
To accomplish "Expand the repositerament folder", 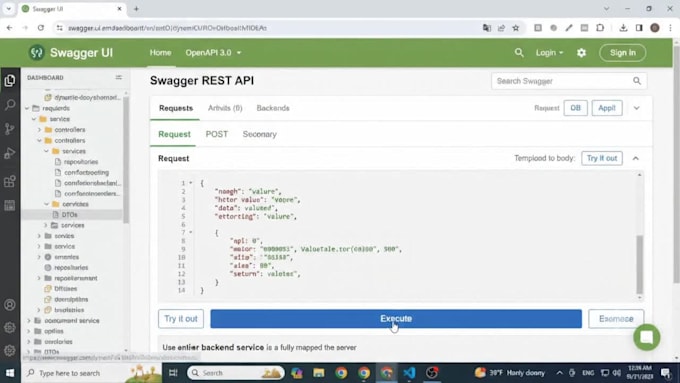I will tap(39, 278).
